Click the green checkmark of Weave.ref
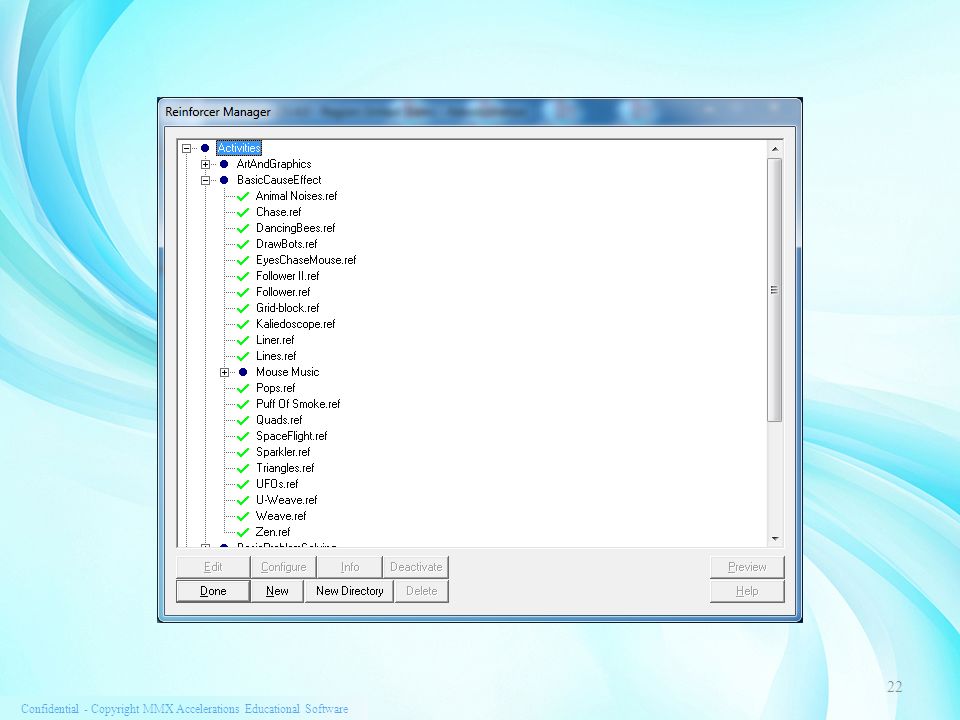This screenshot has width=960, height=720. click(x=243, y=516)
